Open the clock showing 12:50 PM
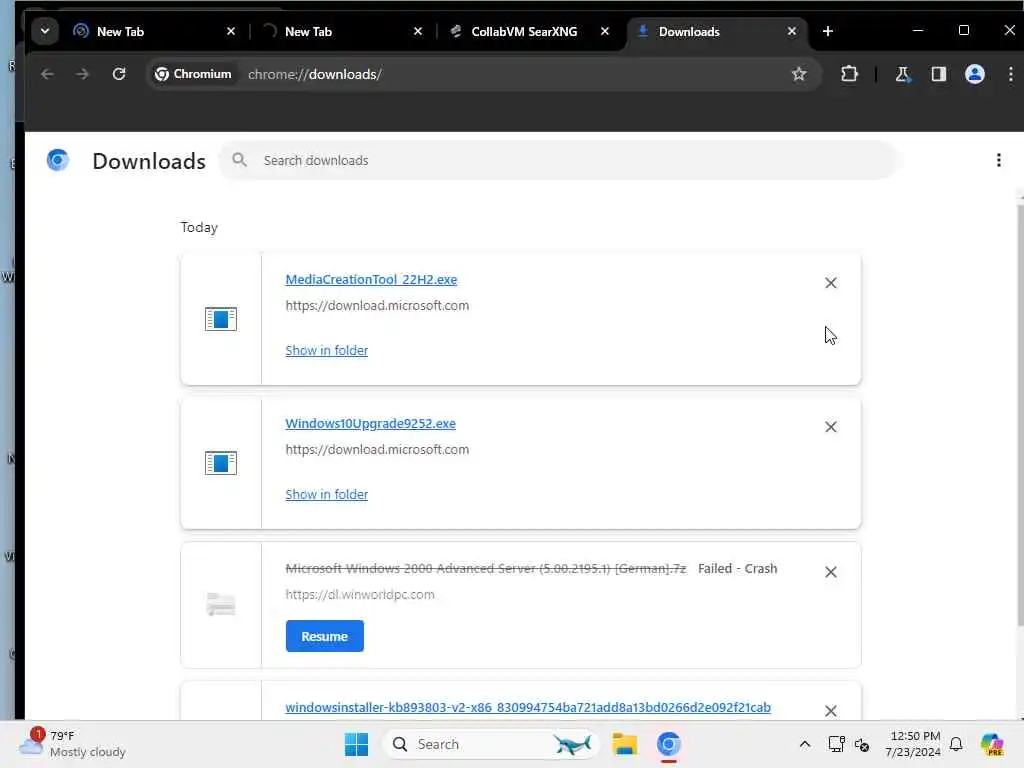Viewport: 1024px width, 768px height. pos(913,744)
